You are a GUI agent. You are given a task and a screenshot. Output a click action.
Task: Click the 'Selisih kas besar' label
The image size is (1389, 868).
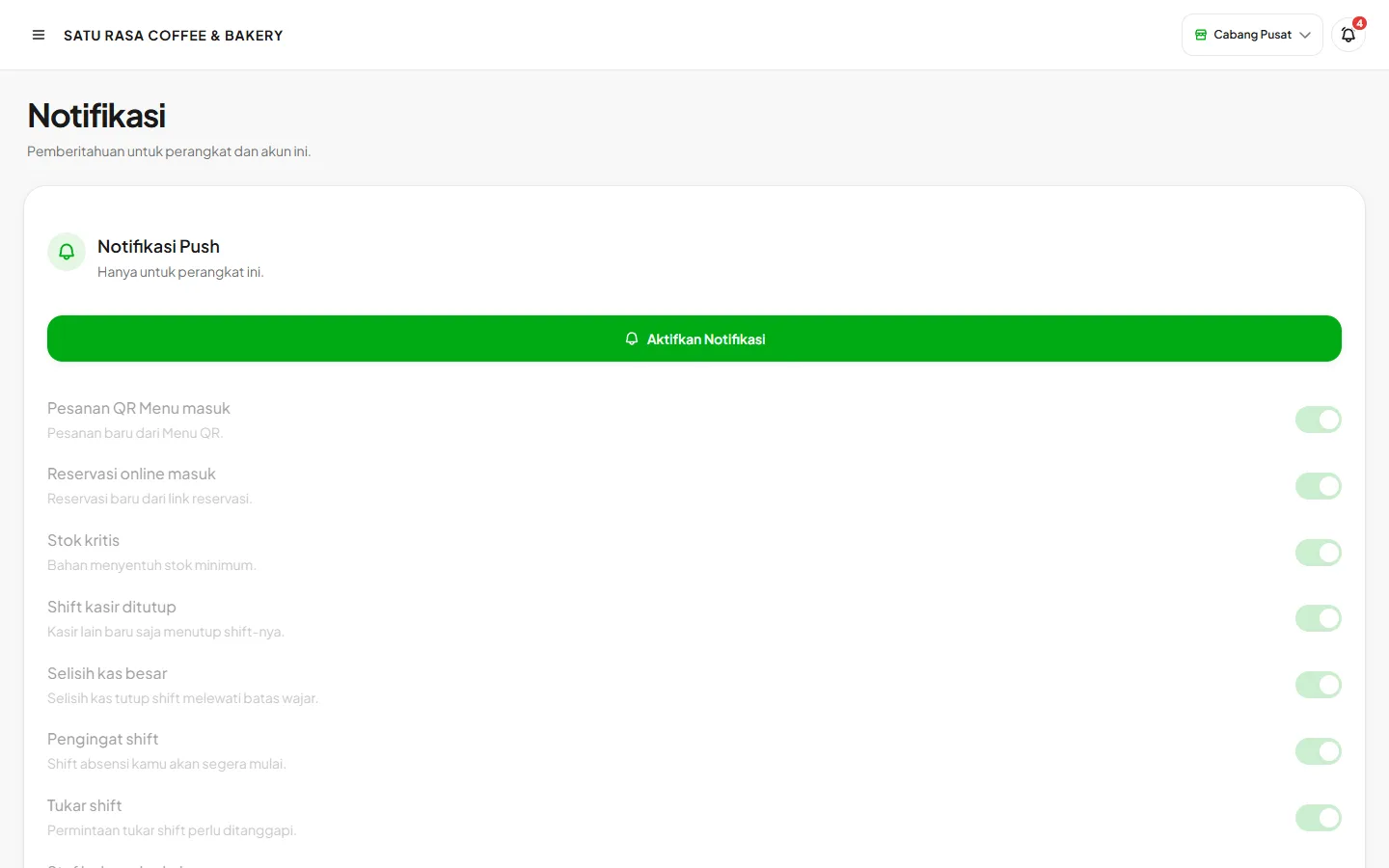click(107, 673)
